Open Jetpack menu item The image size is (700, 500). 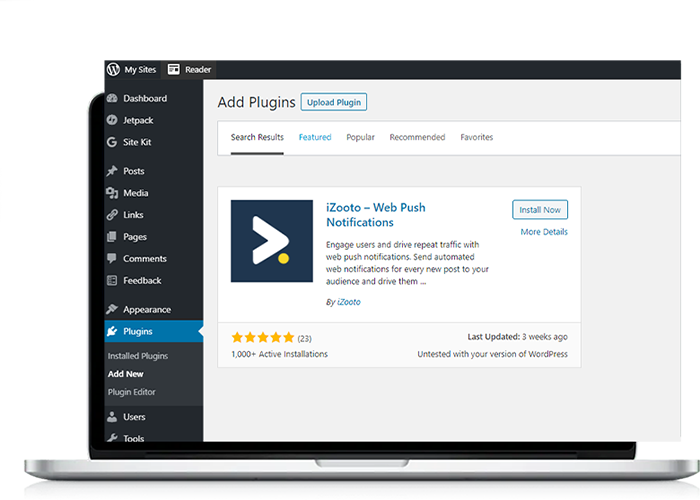[x=138, y=120]
